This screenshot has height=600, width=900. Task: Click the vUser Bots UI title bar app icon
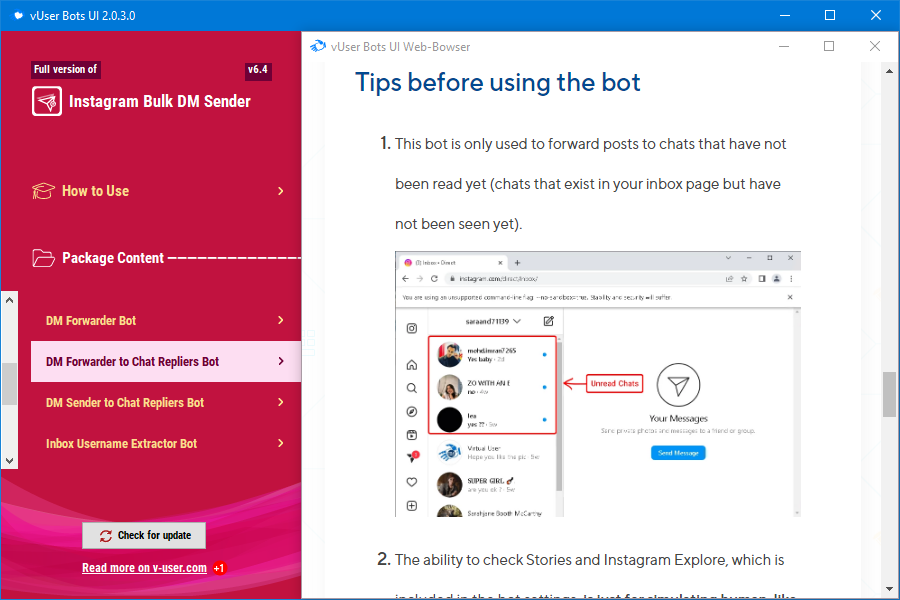[x=18, y=16]
